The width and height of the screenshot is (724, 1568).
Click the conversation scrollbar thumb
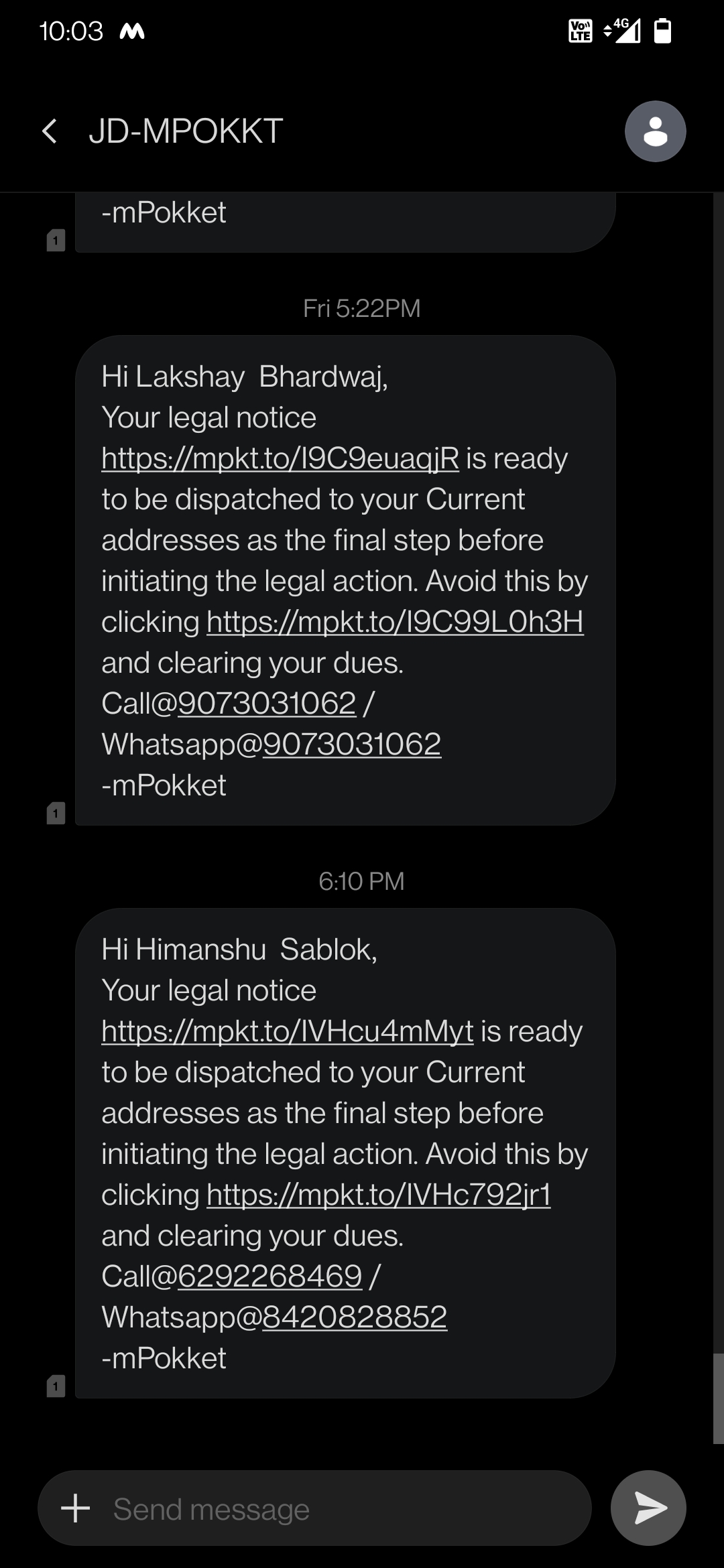(718, 1397)
